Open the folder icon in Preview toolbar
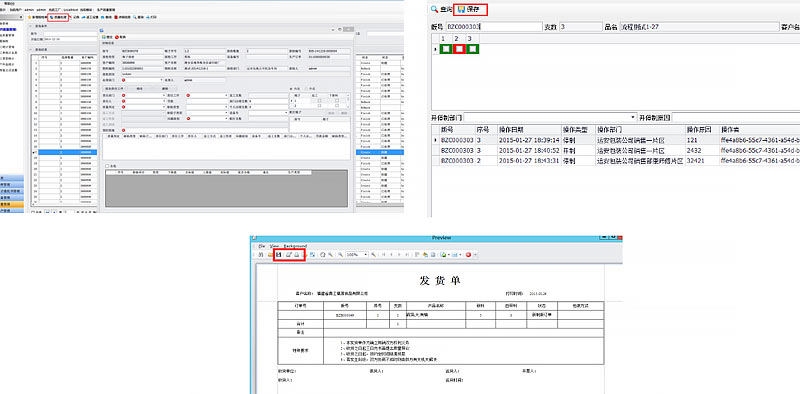 pyautogui.click(x=270, y=255)
